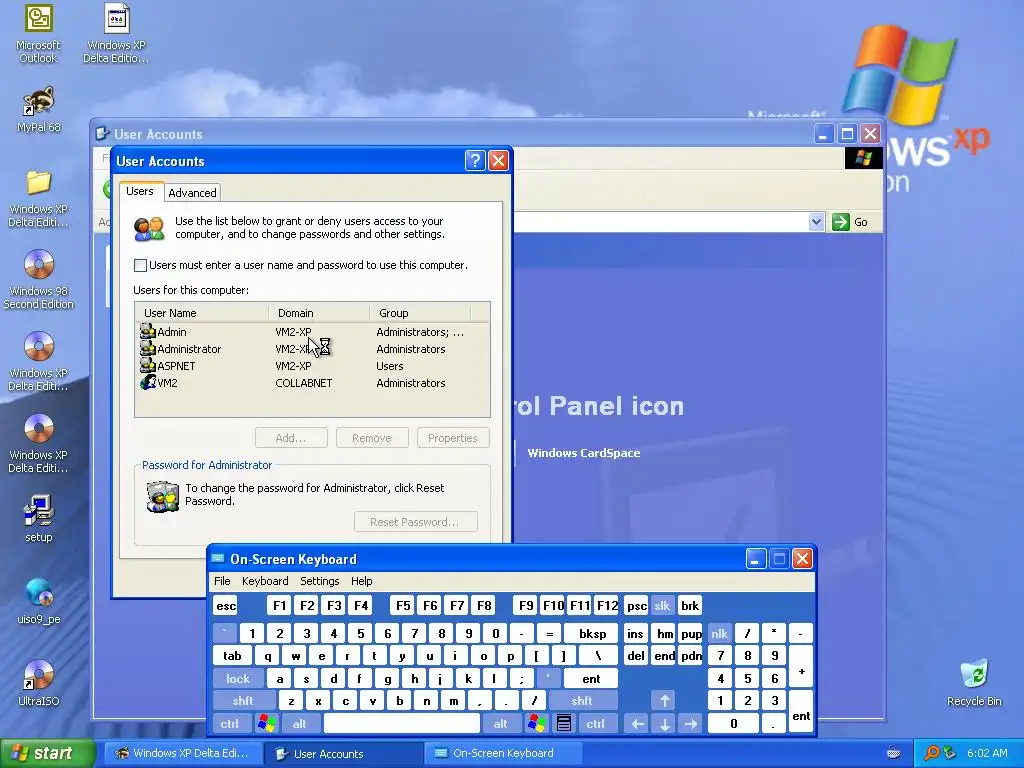Click the green Go arrow in address bar
Screen dimensions: 1024x768
point(840,222)
